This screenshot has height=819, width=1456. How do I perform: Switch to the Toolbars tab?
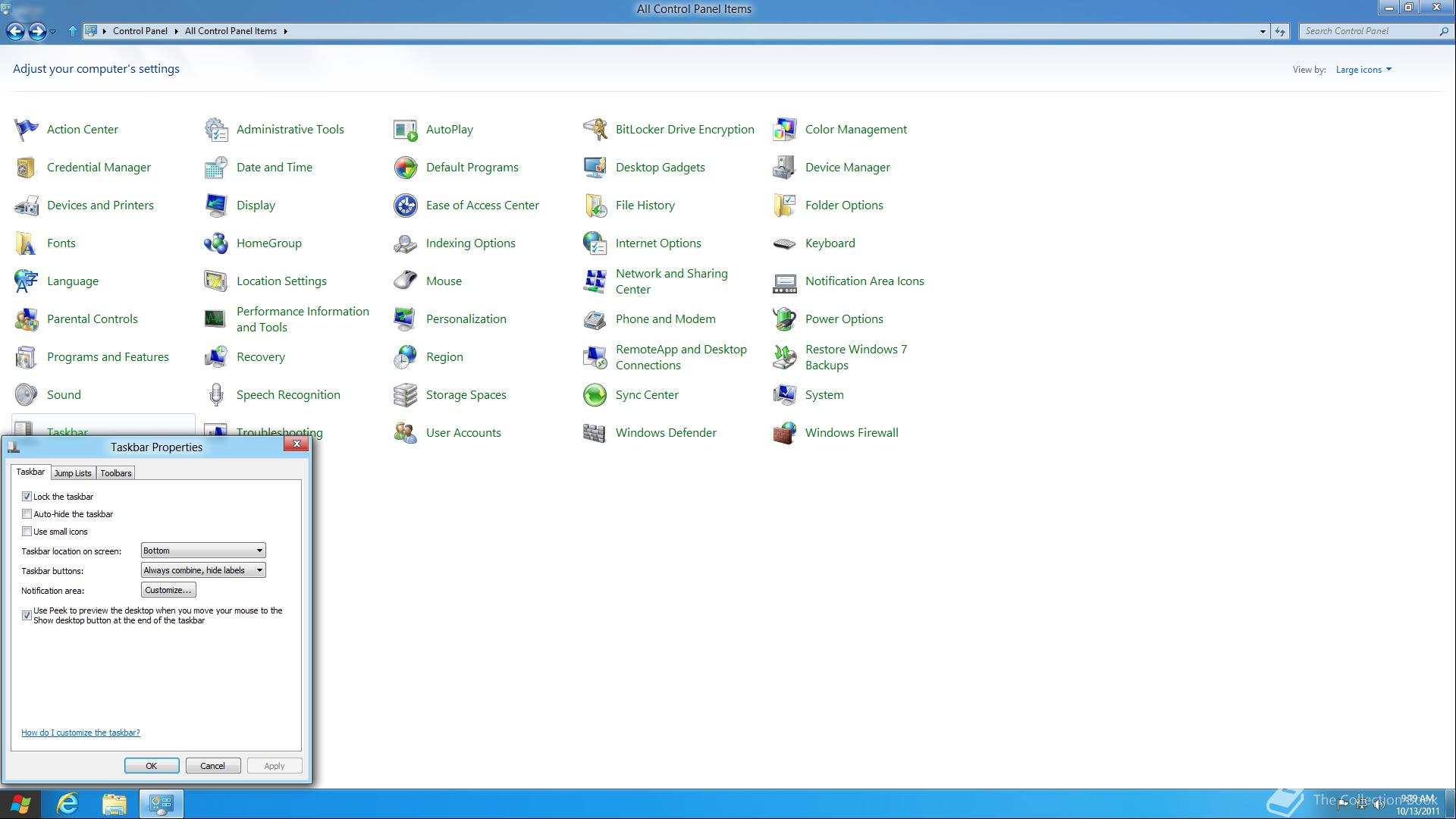tap(116, 473)
